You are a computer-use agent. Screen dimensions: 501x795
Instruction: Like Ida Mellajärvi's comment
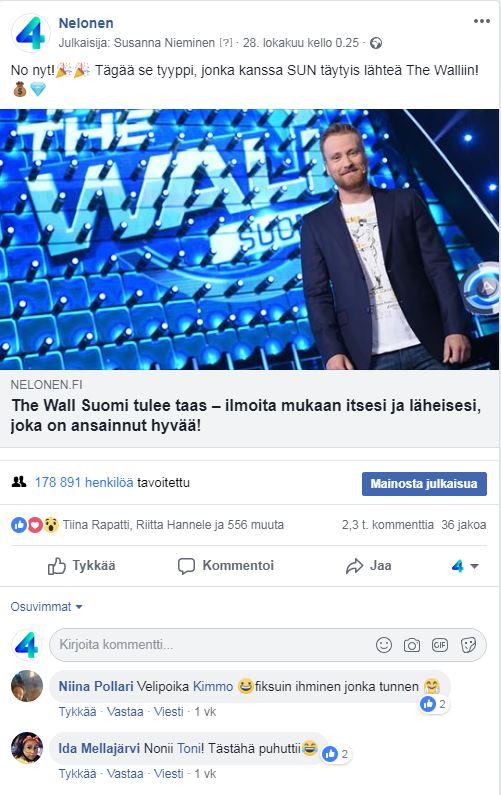coord(78,774)
